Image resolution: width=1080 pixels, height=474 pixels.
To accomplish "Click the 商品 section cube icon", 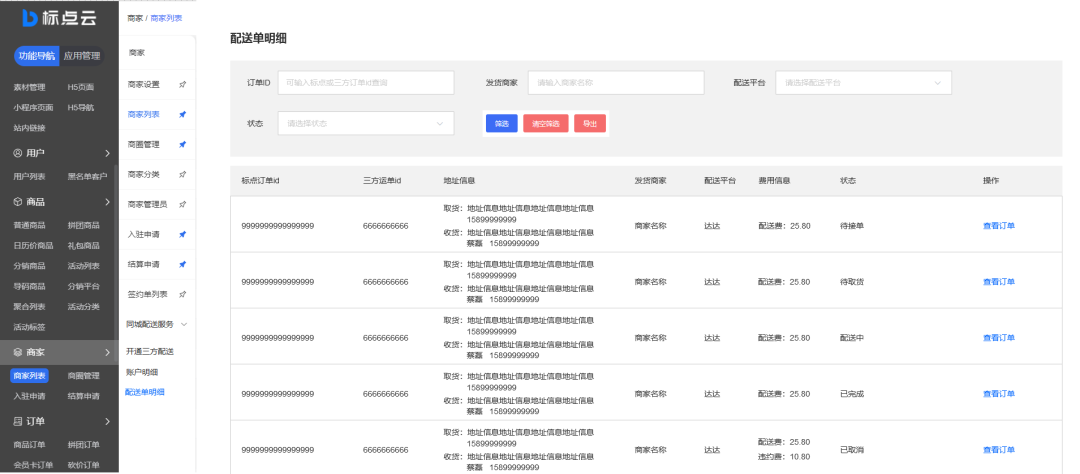I will [18, 202].
